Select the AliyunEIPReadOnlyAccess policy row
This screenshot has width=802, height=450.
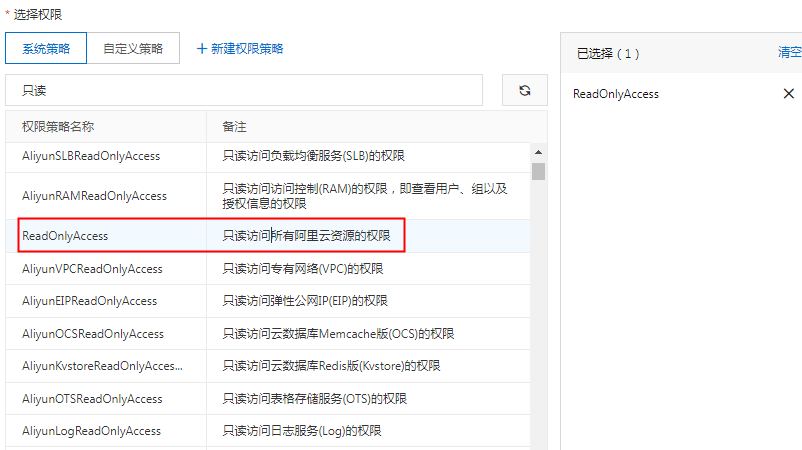[268, 301]
